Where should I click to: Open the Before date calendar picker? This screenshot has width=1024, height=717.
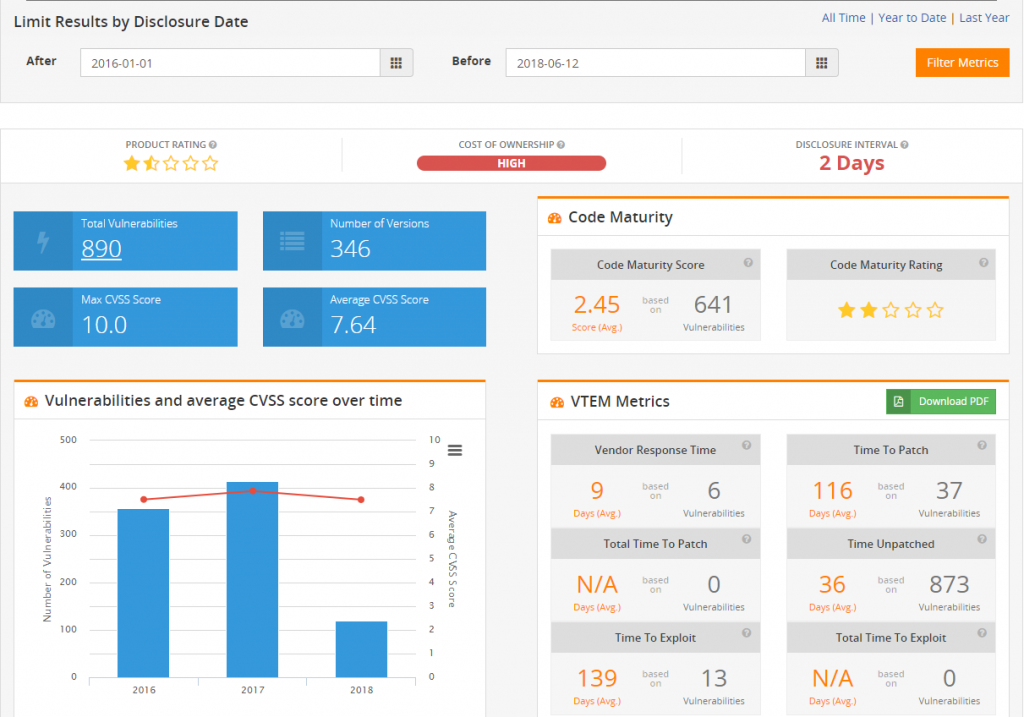822,63
